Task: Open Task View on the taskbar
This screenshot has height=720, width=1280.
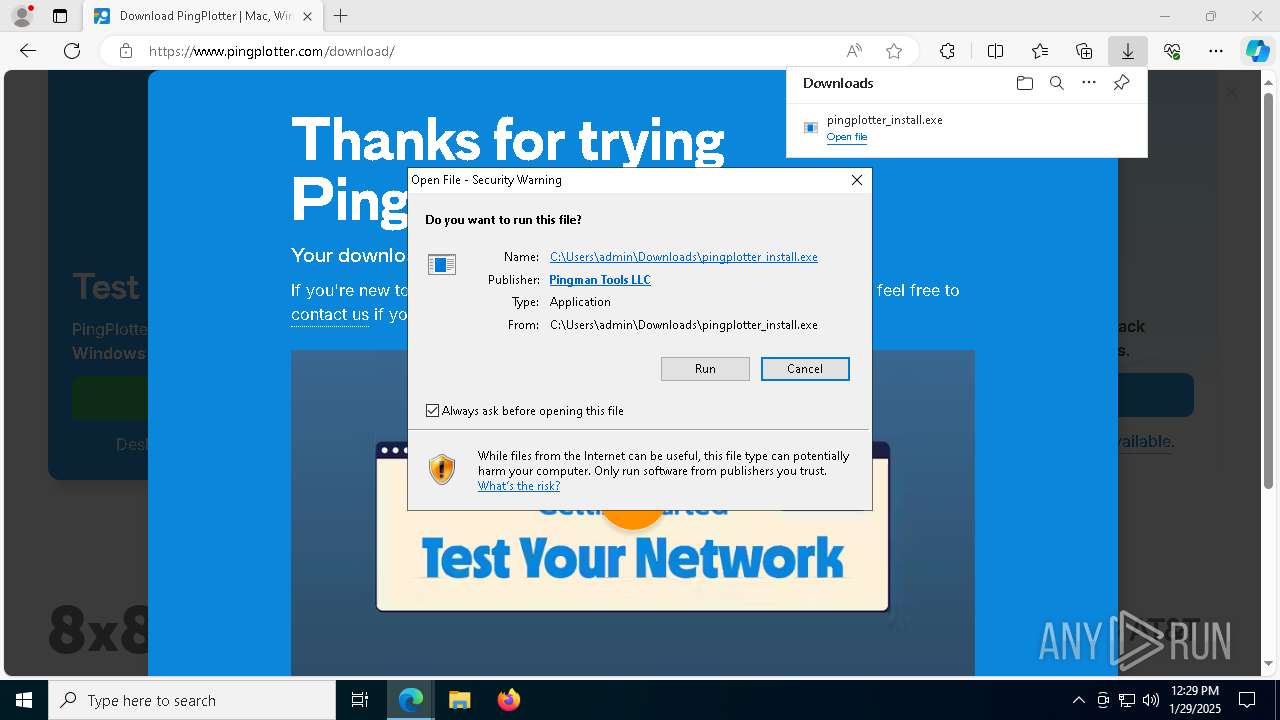Action: [x=360, y=700]
